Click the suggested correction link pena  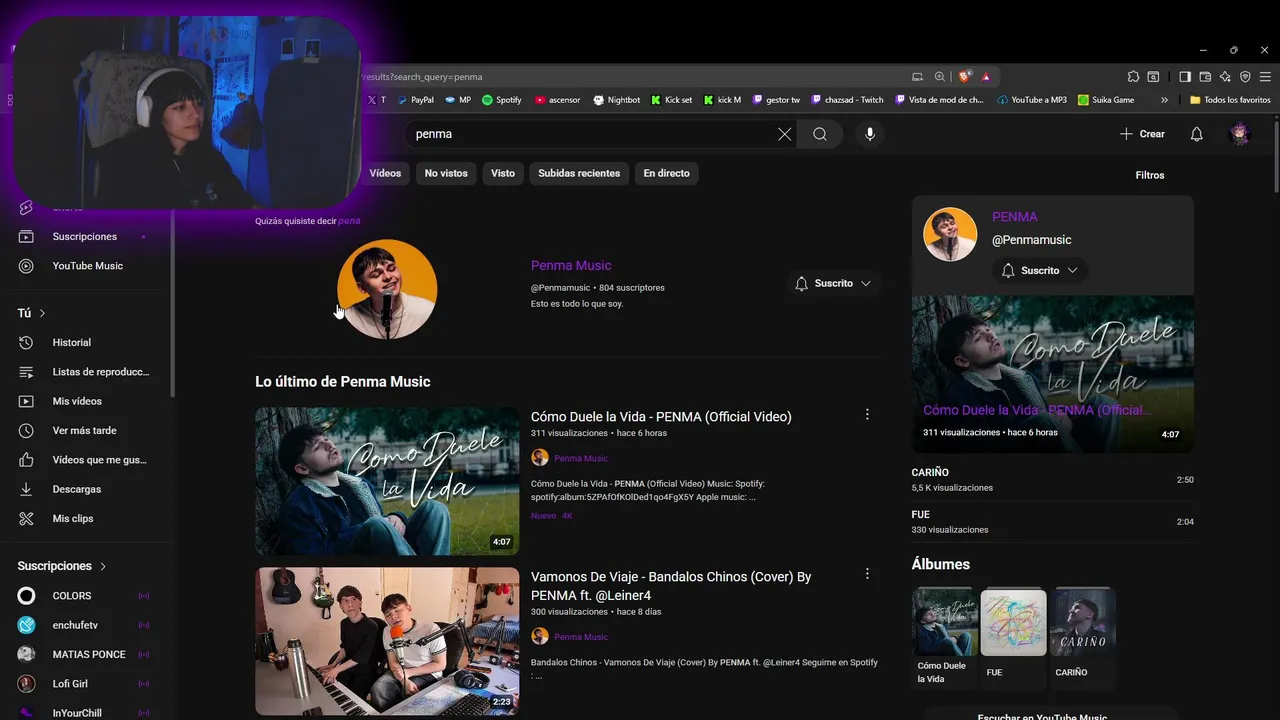pyautogui.click(x=349, y=221)
